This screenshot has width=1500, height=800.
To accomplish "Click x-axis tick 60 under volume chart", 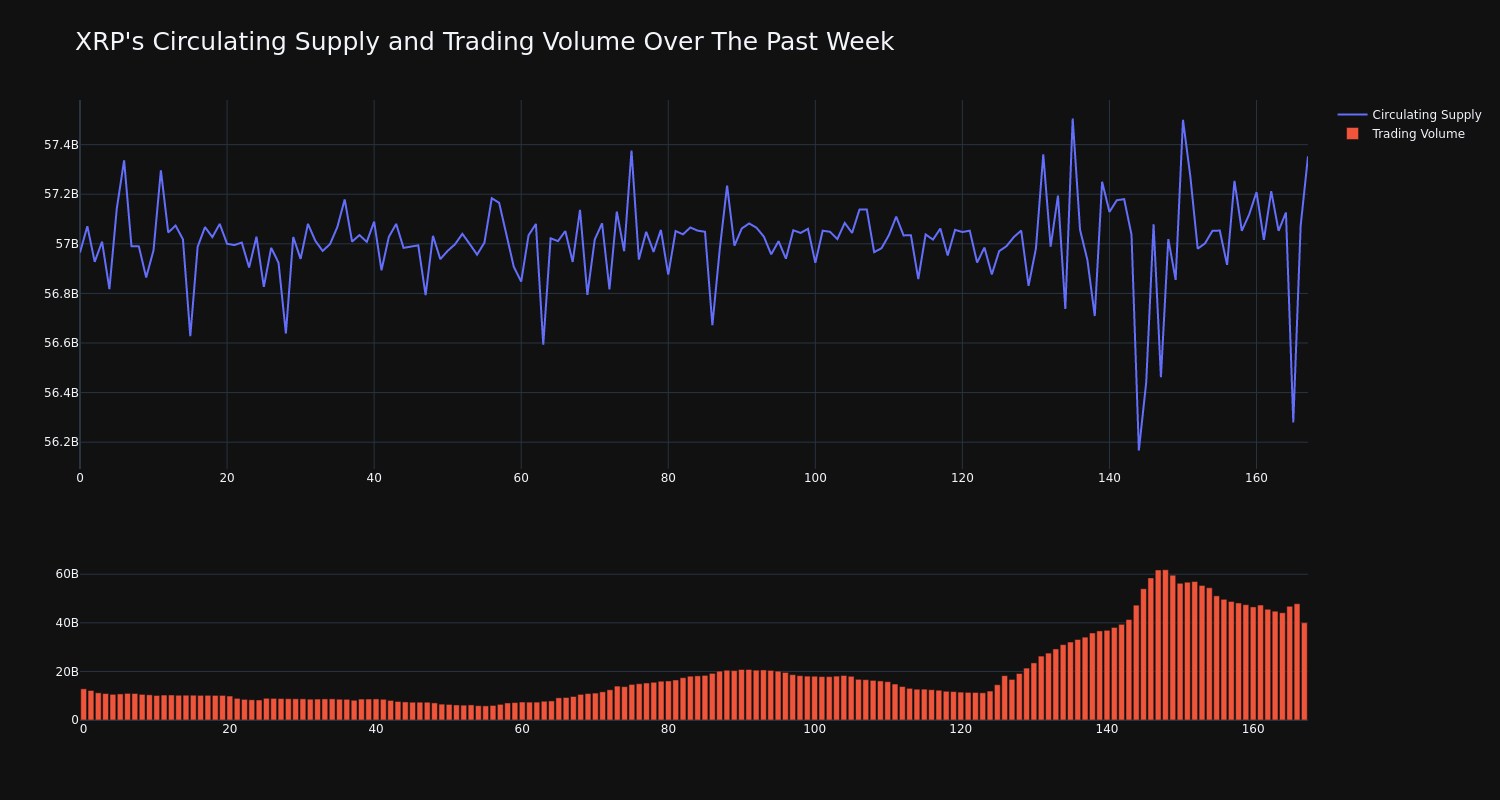I will pyautogui.click(x=522, y=729).
